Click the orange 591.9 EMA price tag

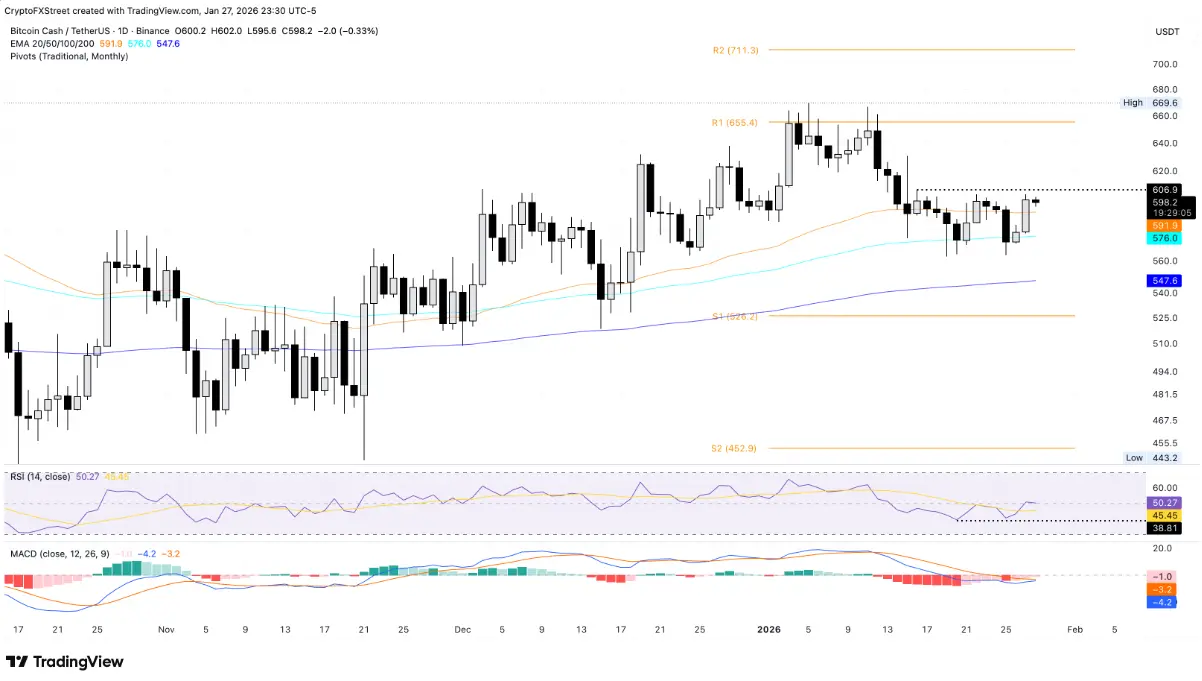[1165, 226]
